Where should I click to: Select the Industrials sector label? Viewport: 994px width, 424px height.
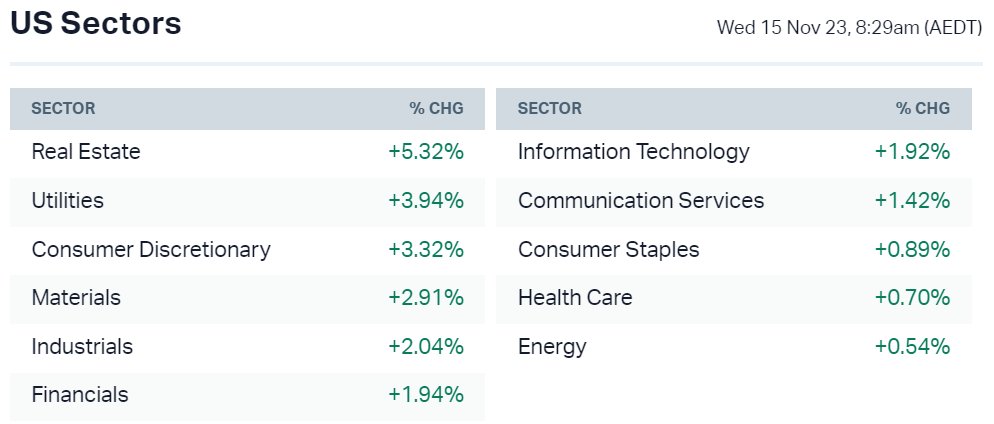point(82,347)
